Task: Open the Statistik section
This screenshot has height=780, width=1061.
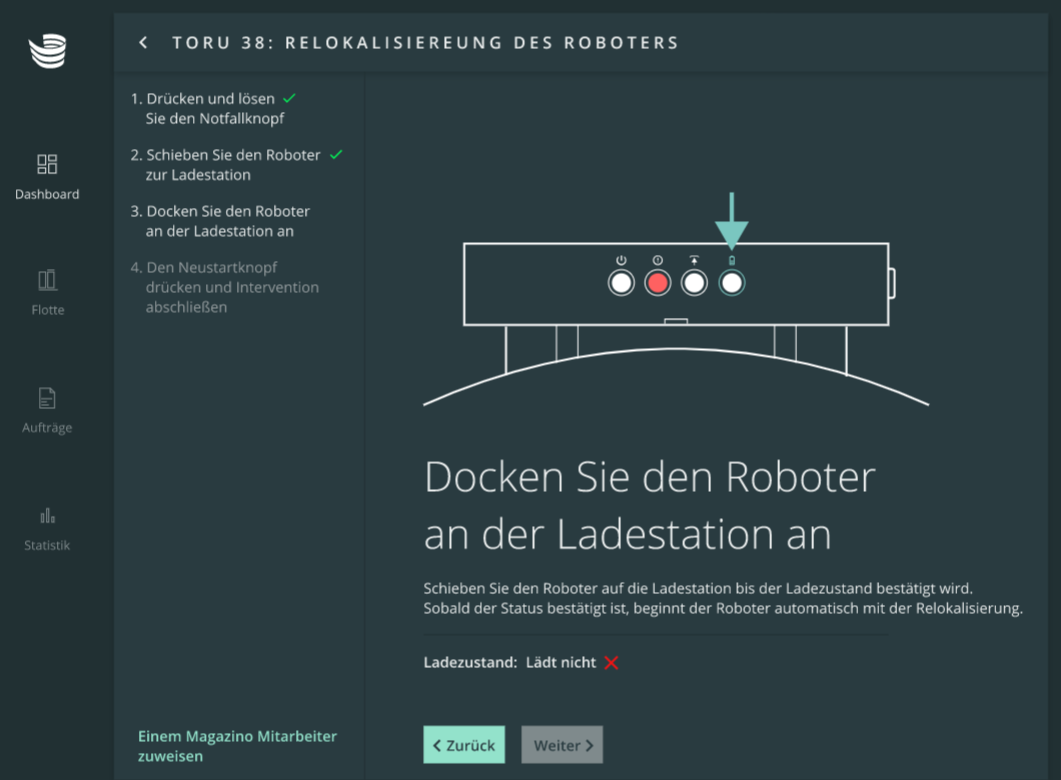Action: 47,528
